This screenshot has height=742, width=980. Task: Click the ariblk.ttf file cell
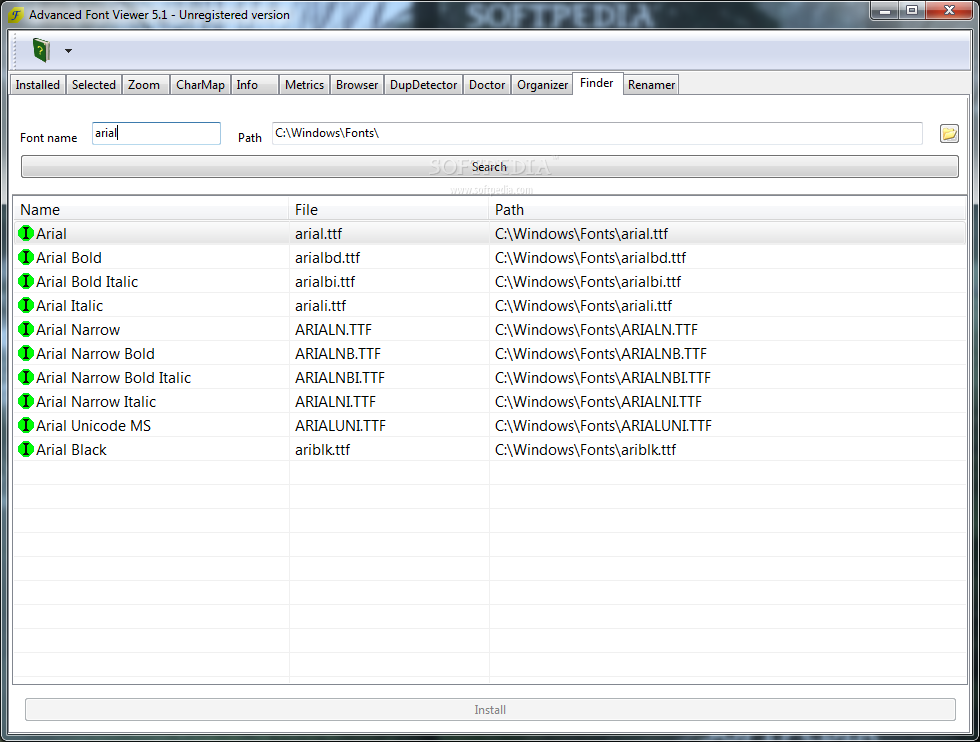point(322,449)
